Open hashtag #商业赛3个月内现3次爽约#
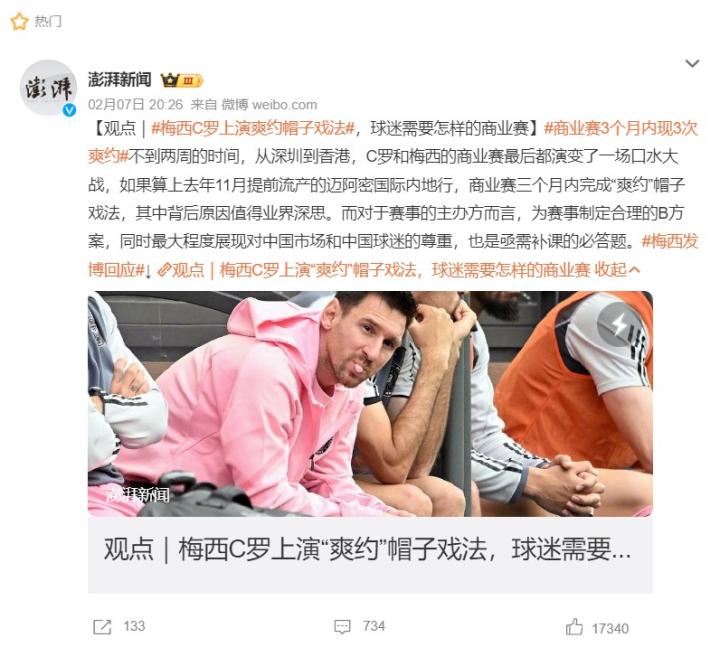The width and height of the screenshot is (720, 647). pos(393,142)
